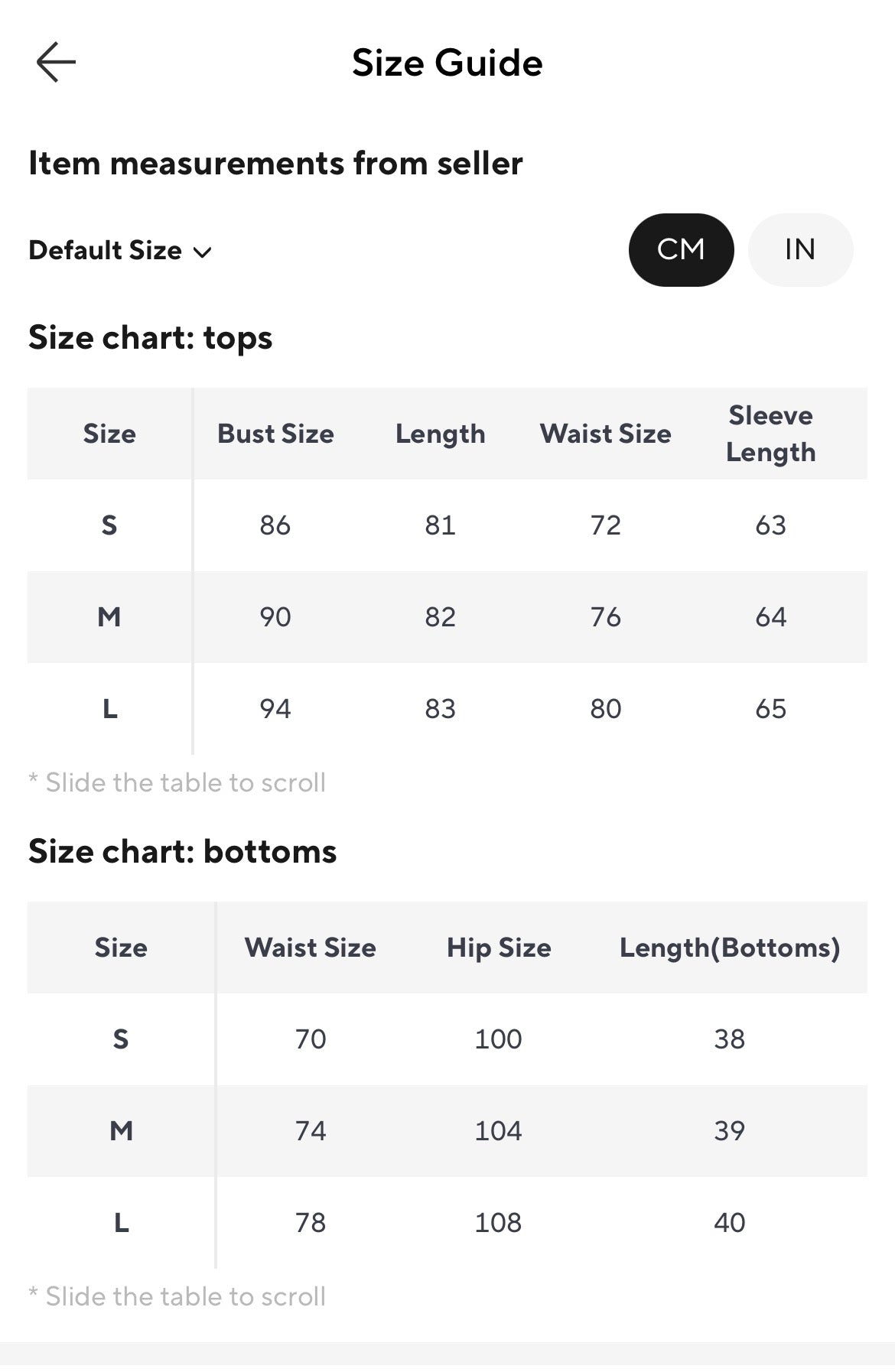Click size L row in tops chart
The image size is (895, 1372).
[447, 709]
